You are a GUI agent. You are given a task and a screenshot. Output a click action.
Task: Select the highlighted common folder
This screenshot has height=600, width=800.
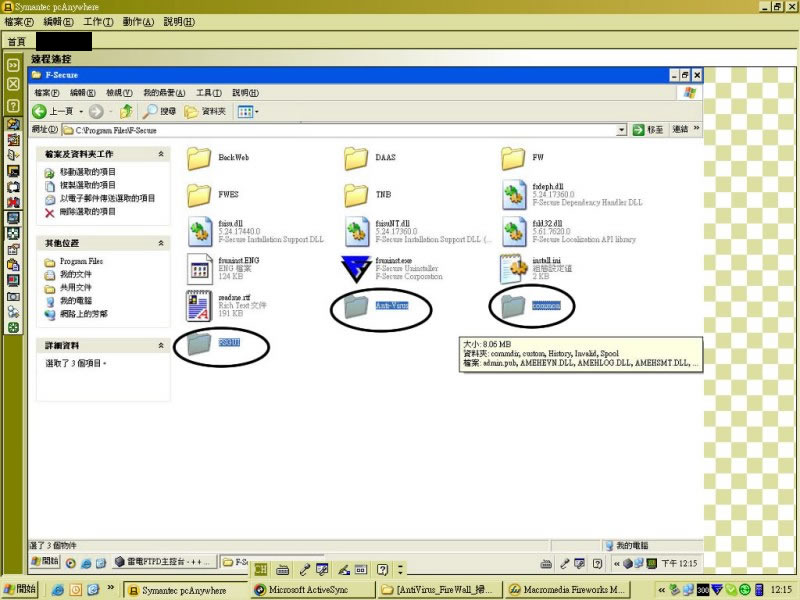coord(513,306)
